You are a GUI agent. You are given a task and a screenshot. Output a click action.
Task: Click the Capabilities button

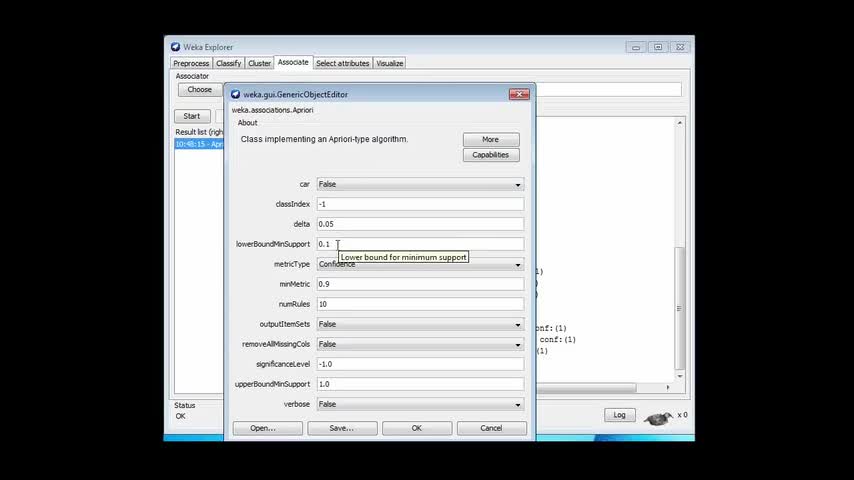click(x=491, y=155)
